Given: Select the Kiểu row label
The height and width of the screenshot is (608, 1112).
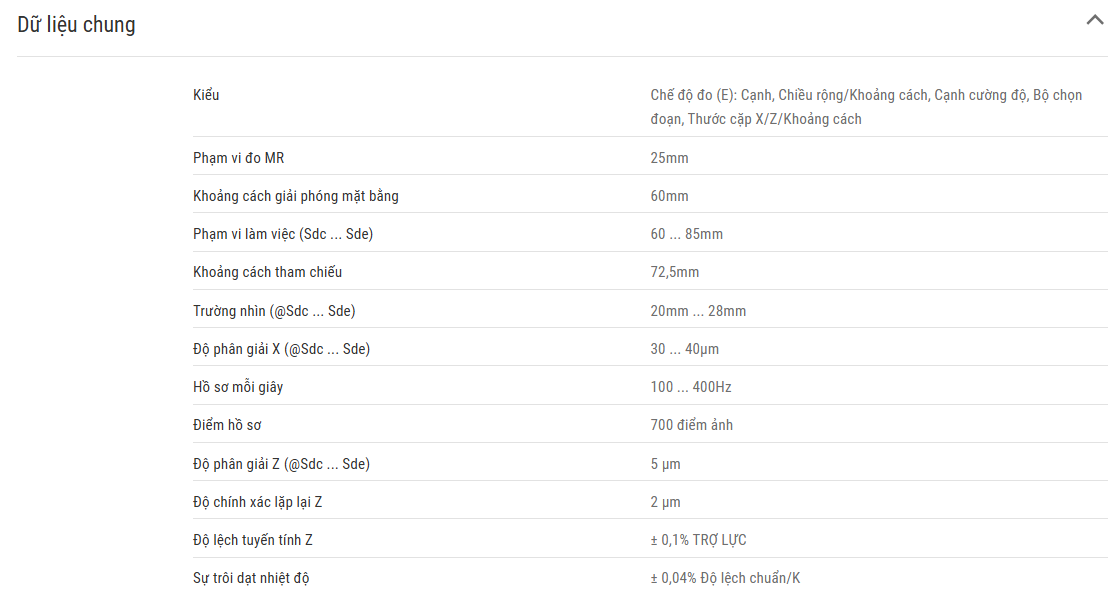Looking at the screenshot, I should [x=206, y=95].
